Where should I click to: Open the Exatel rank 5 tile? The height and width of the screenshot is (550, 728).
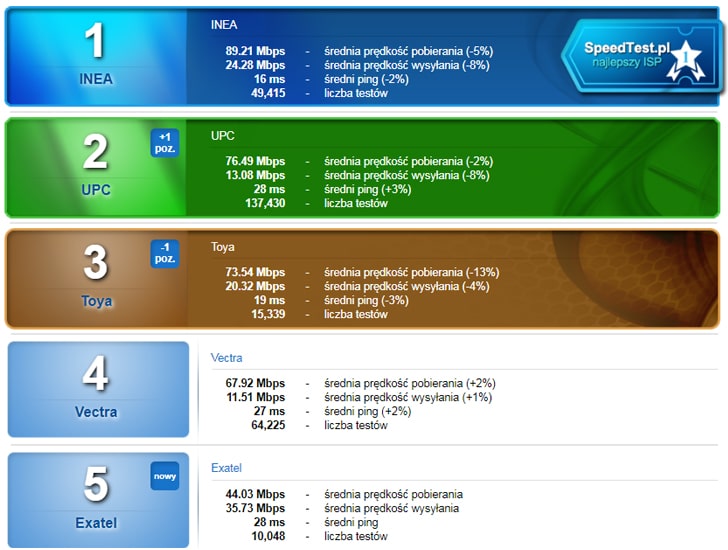[x=98, y=500]
